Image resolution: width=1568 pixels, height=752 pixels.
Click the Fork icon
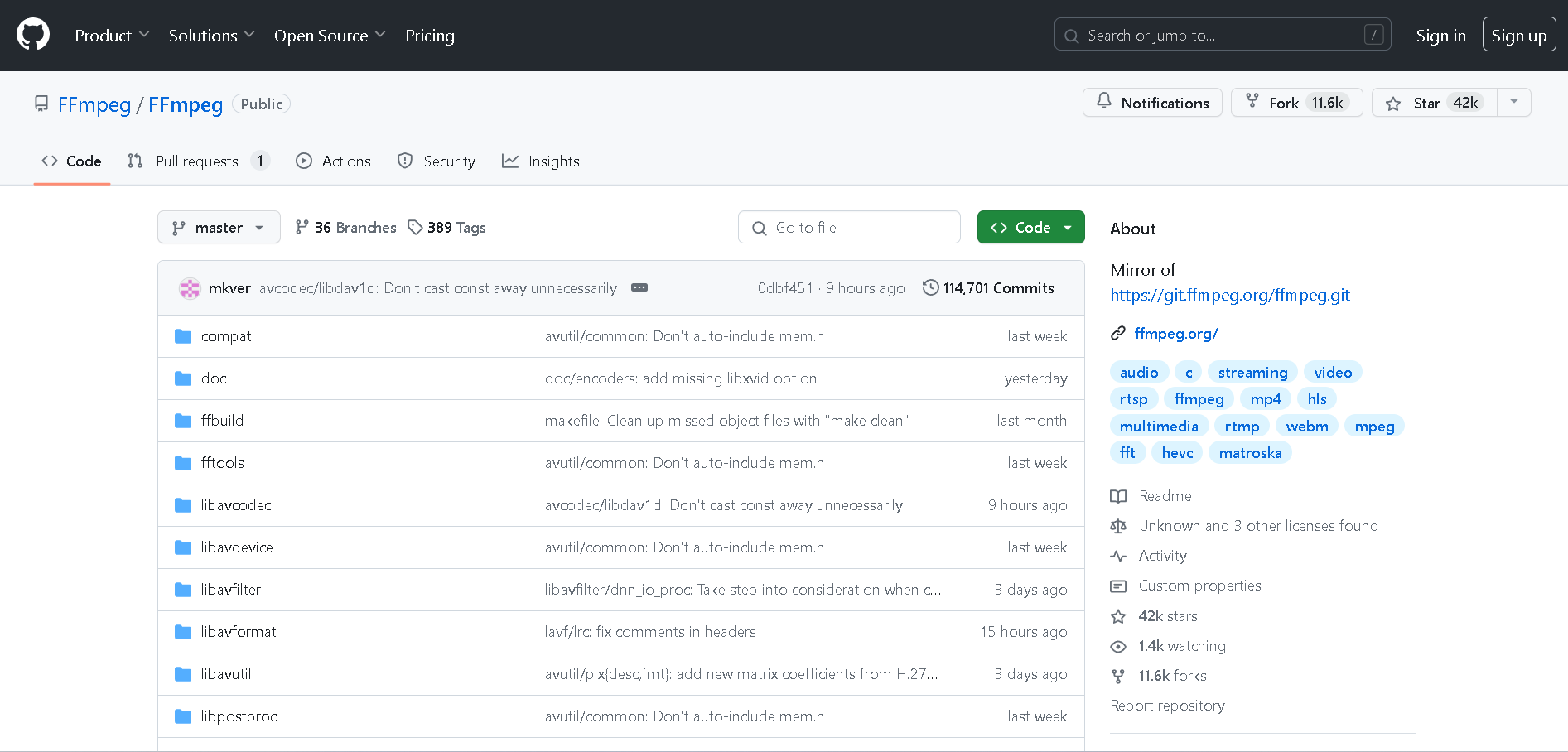(x=1252, y=101)
